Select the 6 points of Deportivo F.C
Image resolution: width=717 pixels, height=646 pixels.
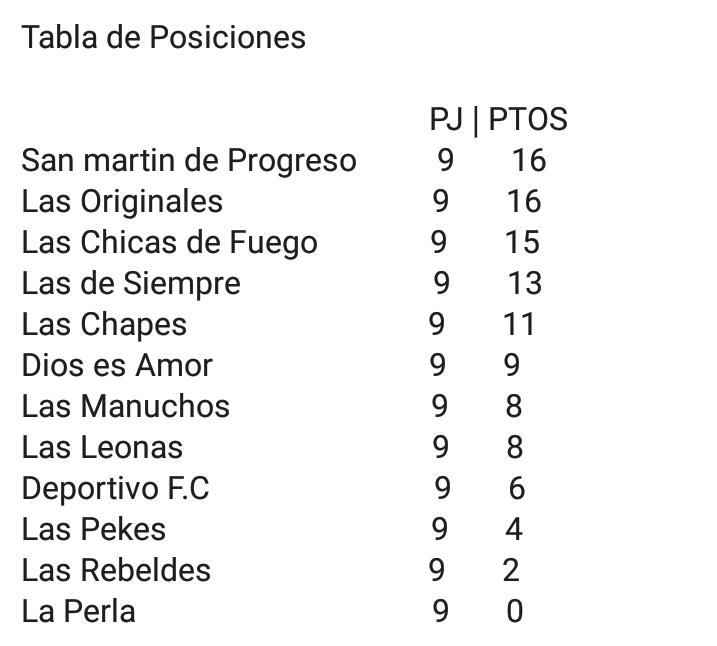coord(517,488)
